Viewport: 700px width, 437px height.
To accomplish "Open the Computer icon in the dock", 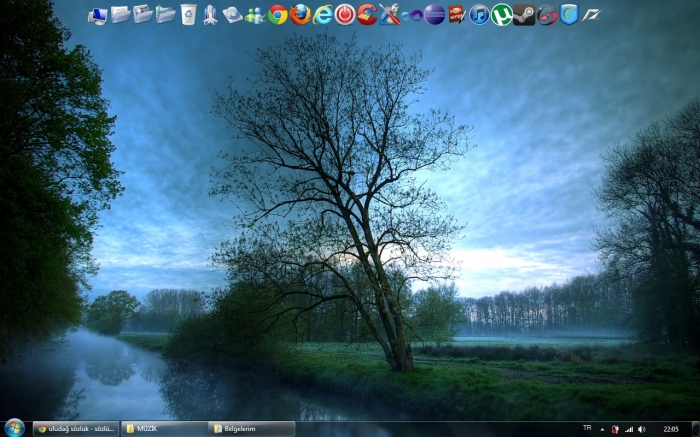I will tap(97, 15).
